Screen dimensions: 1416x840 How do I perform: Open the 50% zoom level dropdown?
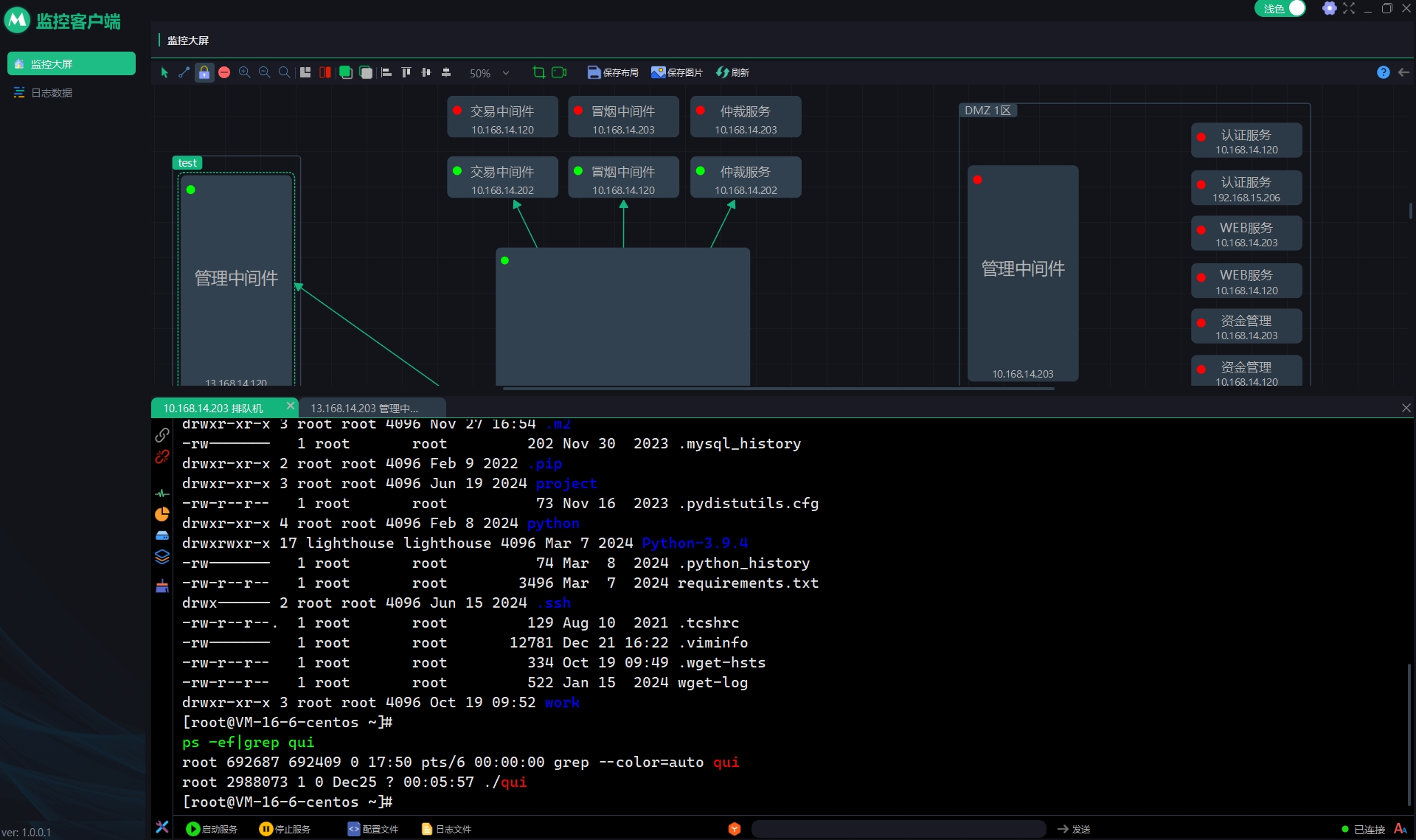[x=489, y=73]
